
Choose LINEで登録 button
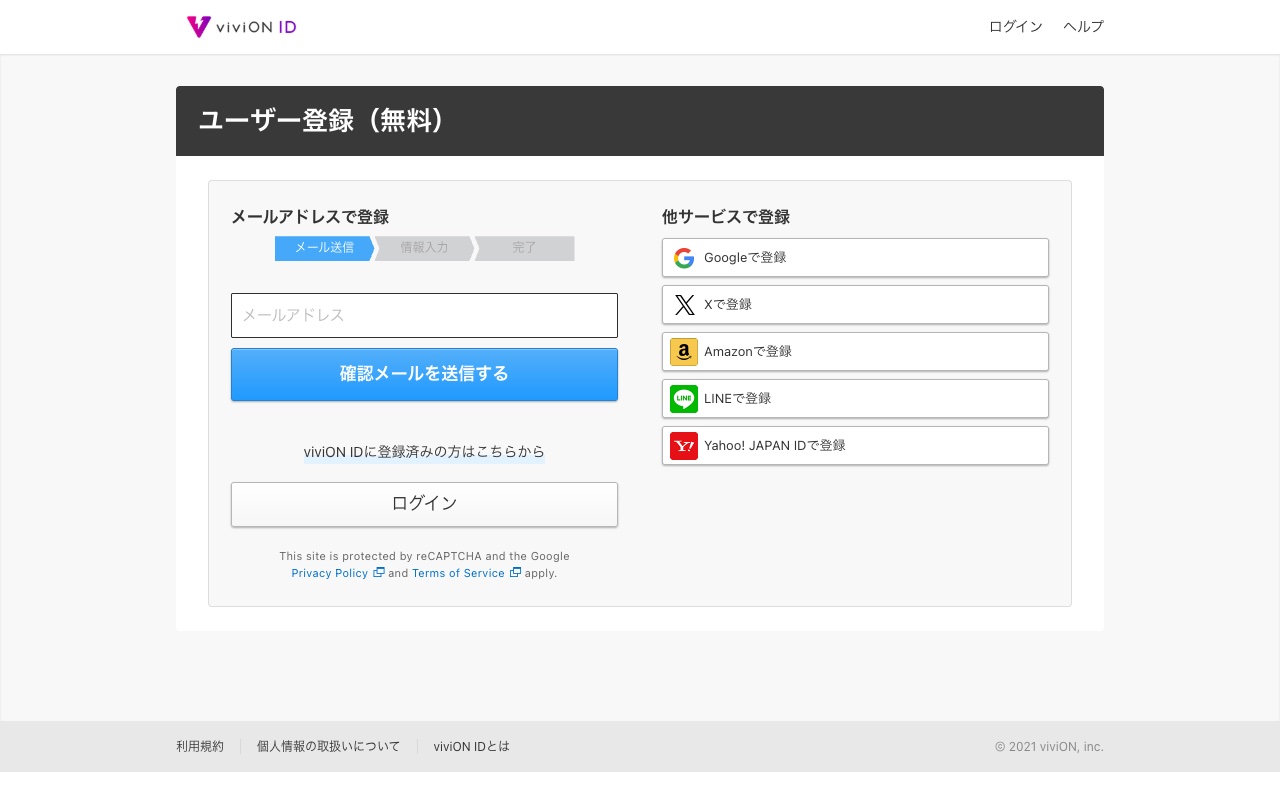click(x=855, y=399)
